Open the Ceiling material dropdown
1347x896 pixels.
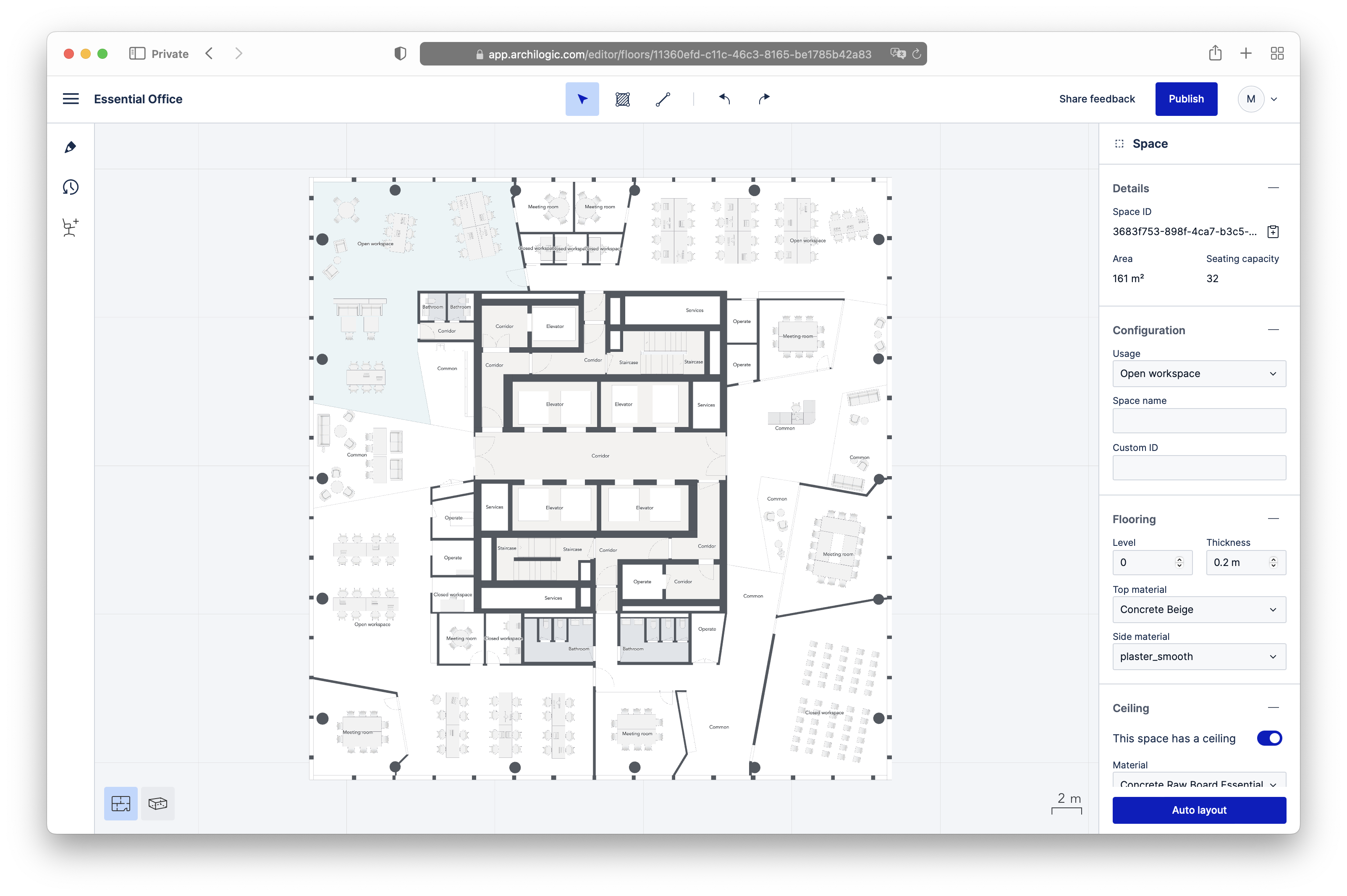pyautogui.click(x=1198, y=781)
